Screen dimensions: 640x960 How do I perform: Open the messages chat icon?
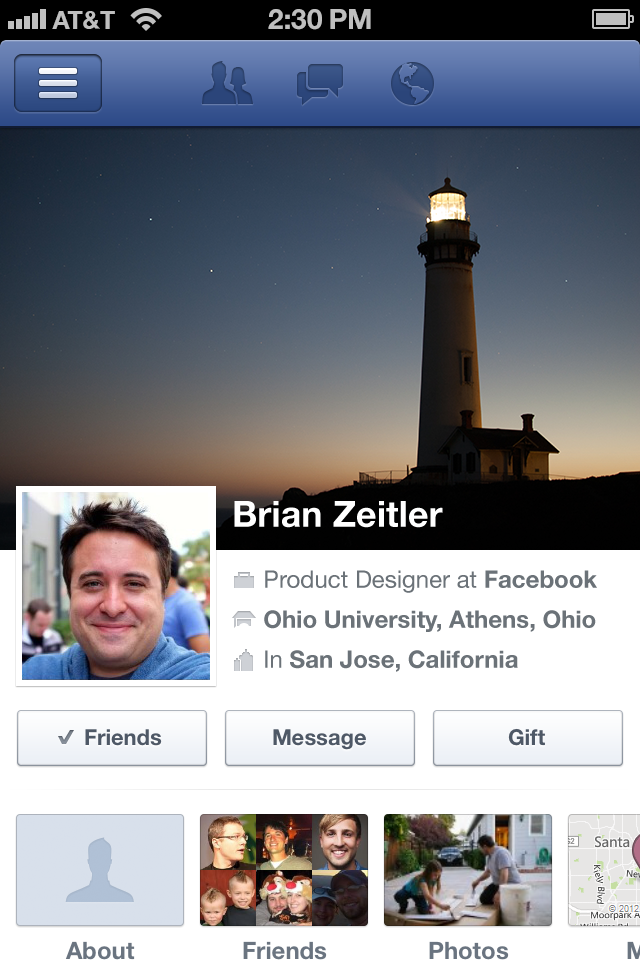[319, 84]
